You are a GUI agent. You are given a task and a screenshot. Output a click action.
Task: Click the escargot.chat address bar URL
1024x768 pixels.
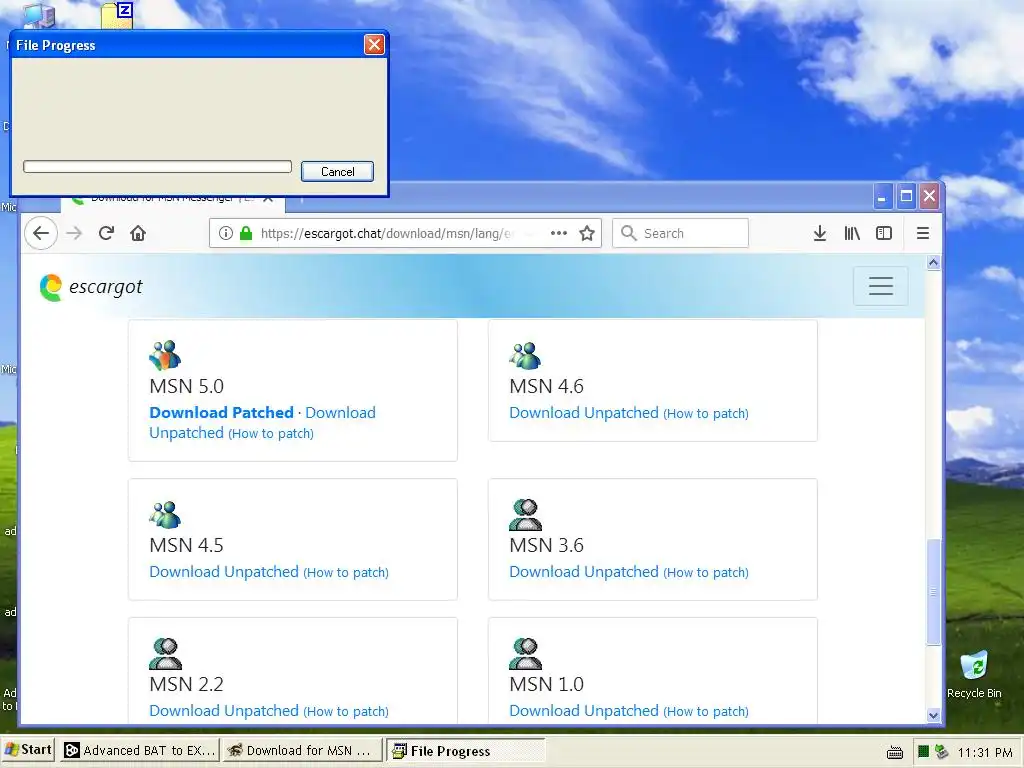(385, 233)
